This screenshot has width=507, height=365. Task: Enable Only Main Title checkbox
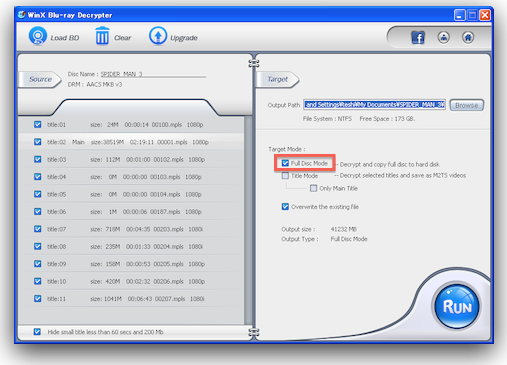[313, 188]
